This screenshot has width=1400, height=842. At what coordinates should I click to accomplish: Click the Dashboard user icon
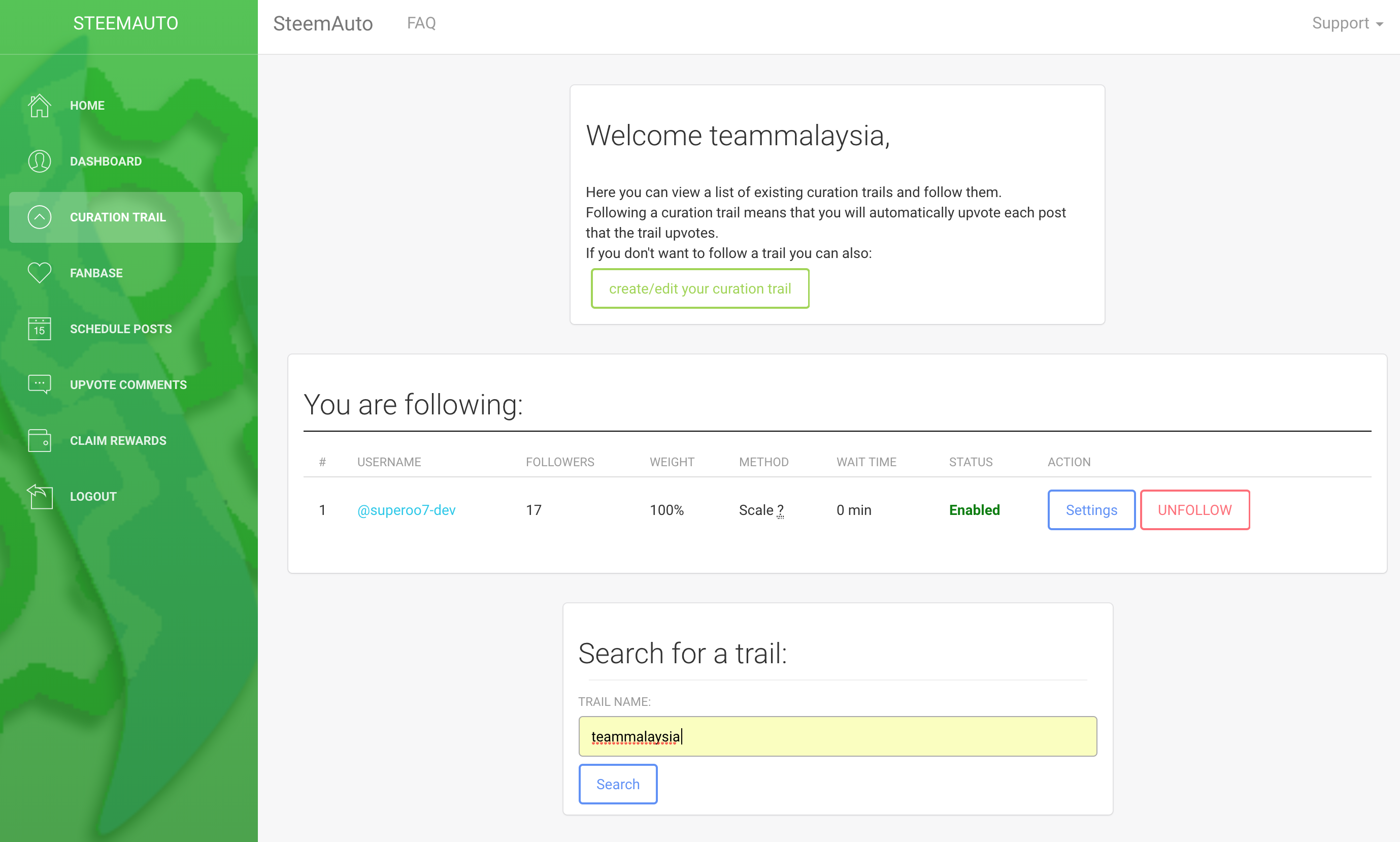pyautogui.click(x=39, y=161)
